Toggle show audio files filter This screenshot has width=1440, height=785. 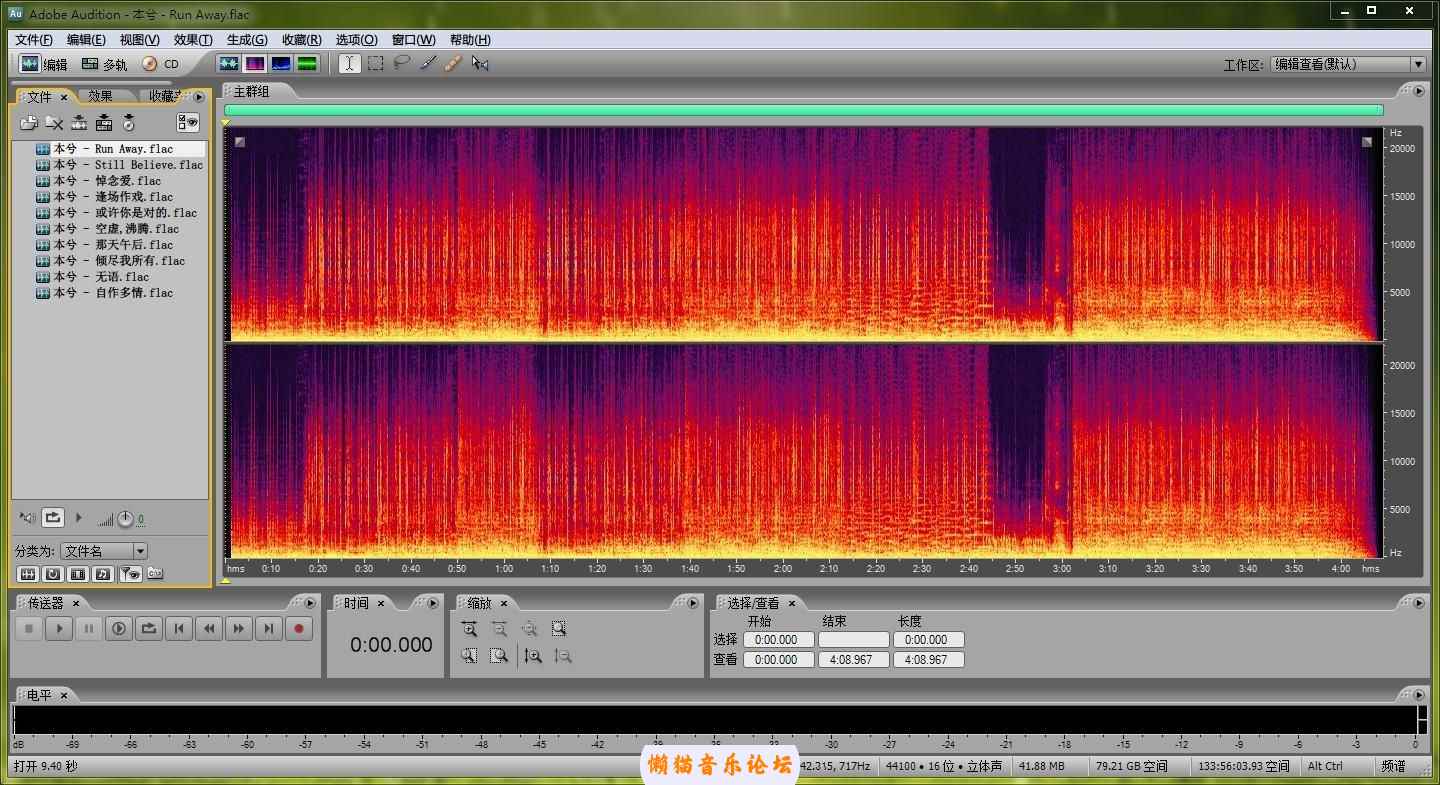(28, 574)
